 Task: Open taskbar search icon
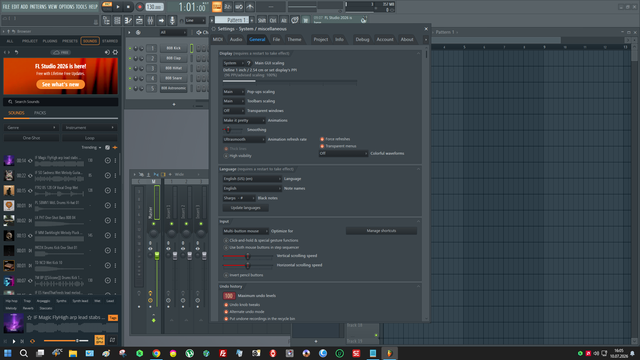(x=24, y=353)
